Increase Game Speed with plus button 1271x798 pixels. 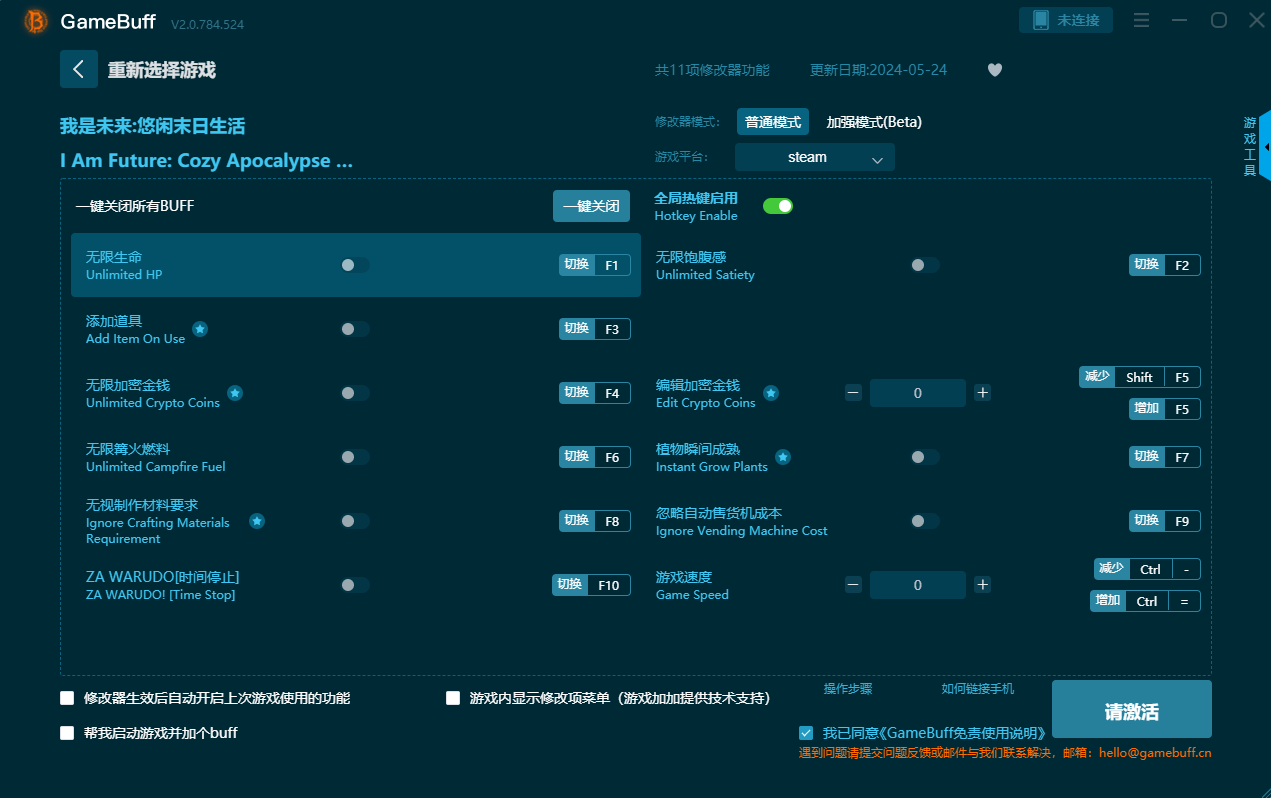pyautogui.click(x=983, y=585)
